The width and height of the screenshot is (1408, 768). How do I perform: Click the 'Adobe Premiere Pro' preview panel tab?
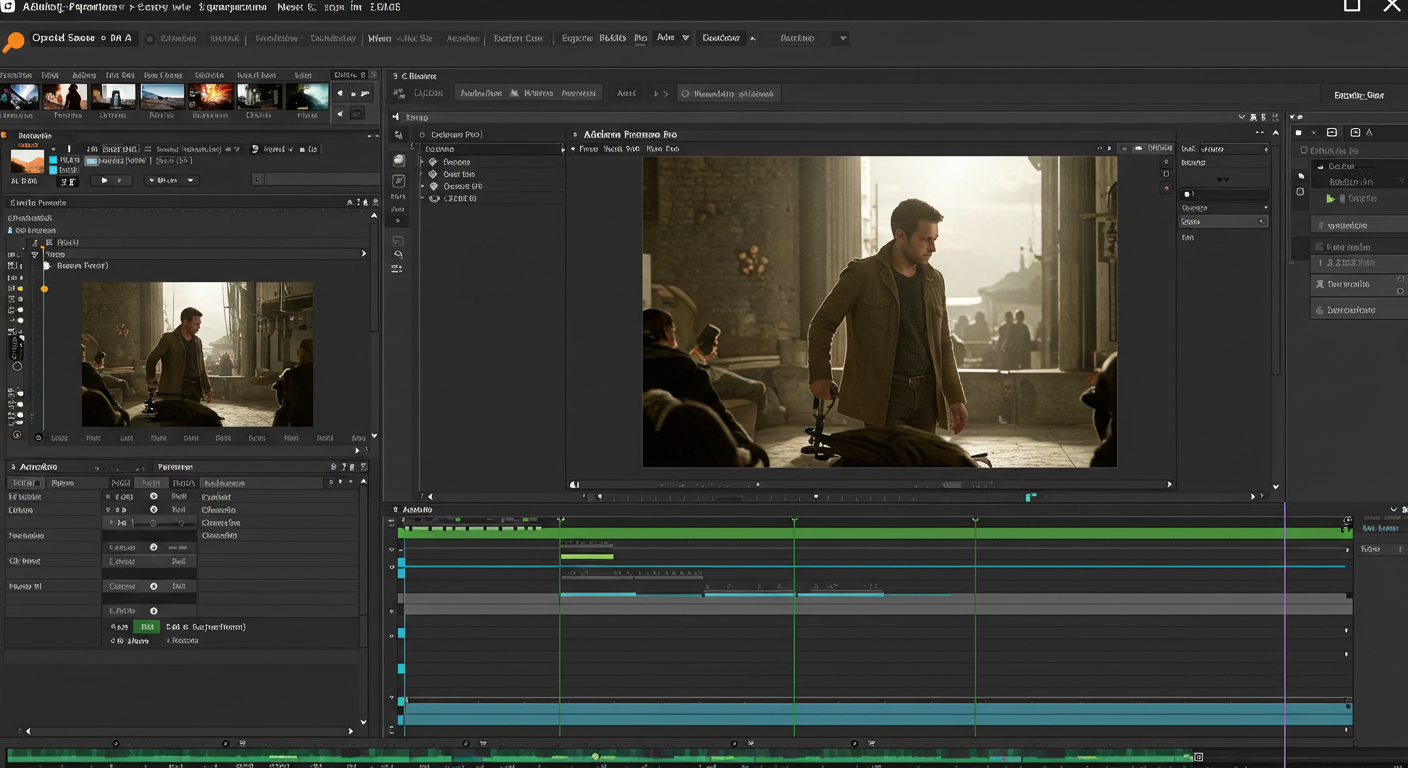(630, 134)
